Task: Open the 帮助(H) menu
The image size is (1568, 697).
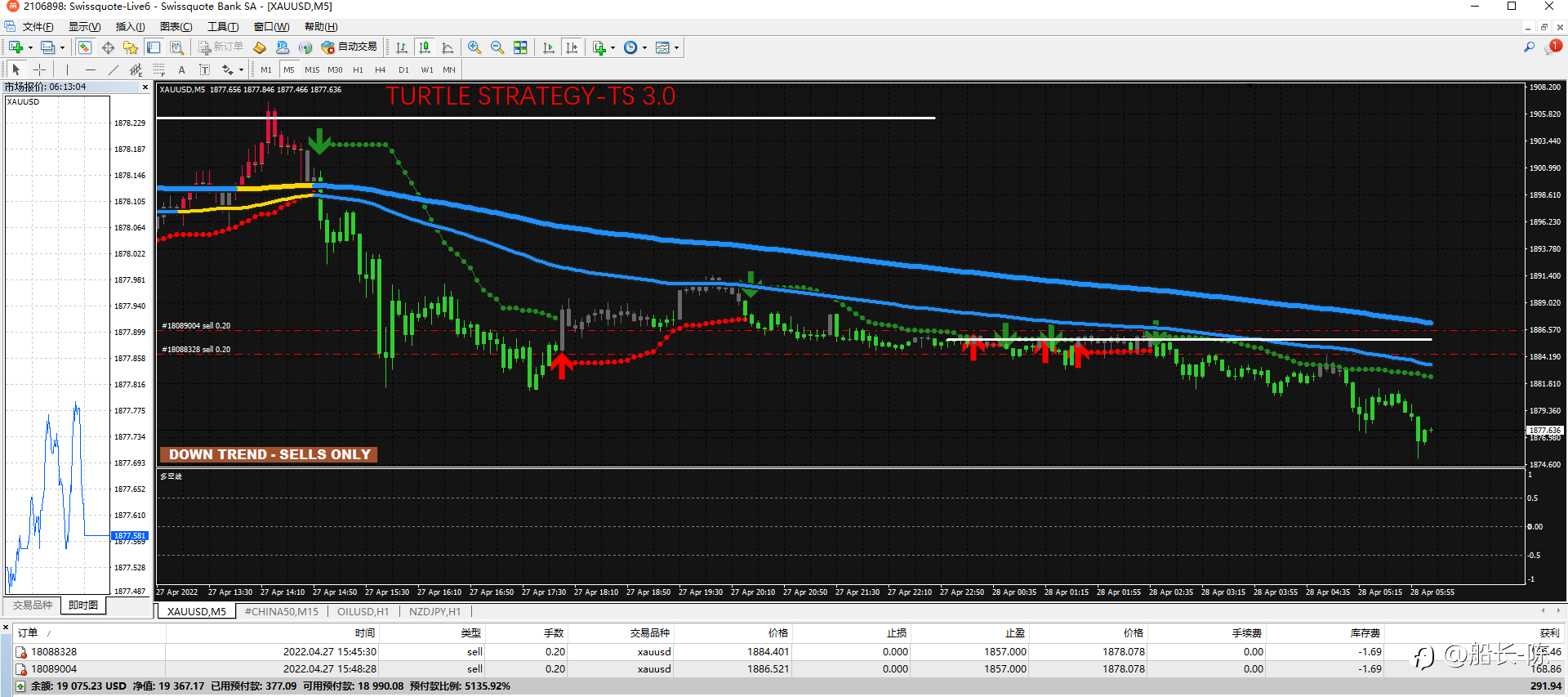Action: click(x=320, y=27)
